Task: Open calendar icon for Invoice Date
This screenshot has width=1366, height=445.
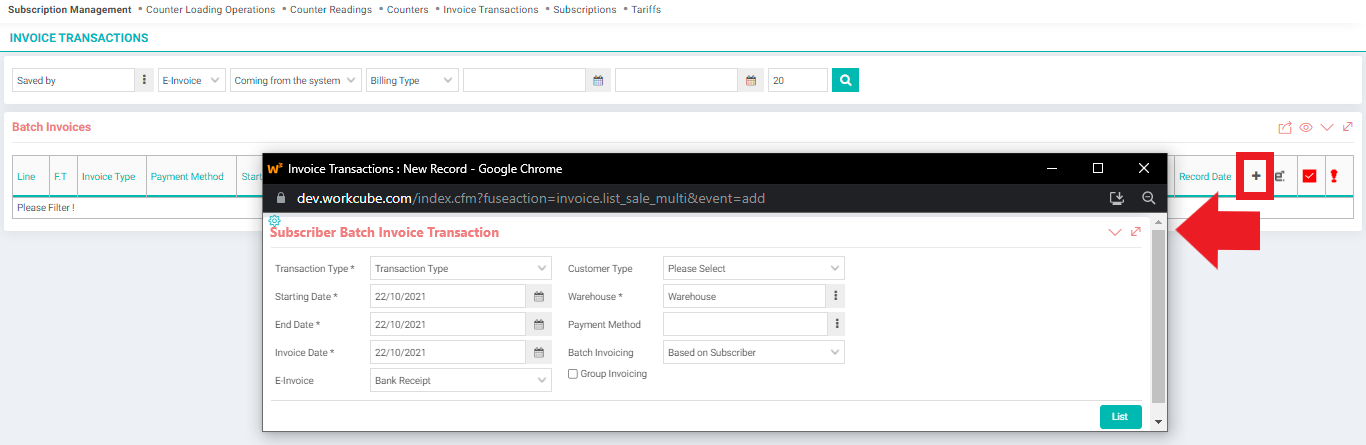Action: (538, 352)
